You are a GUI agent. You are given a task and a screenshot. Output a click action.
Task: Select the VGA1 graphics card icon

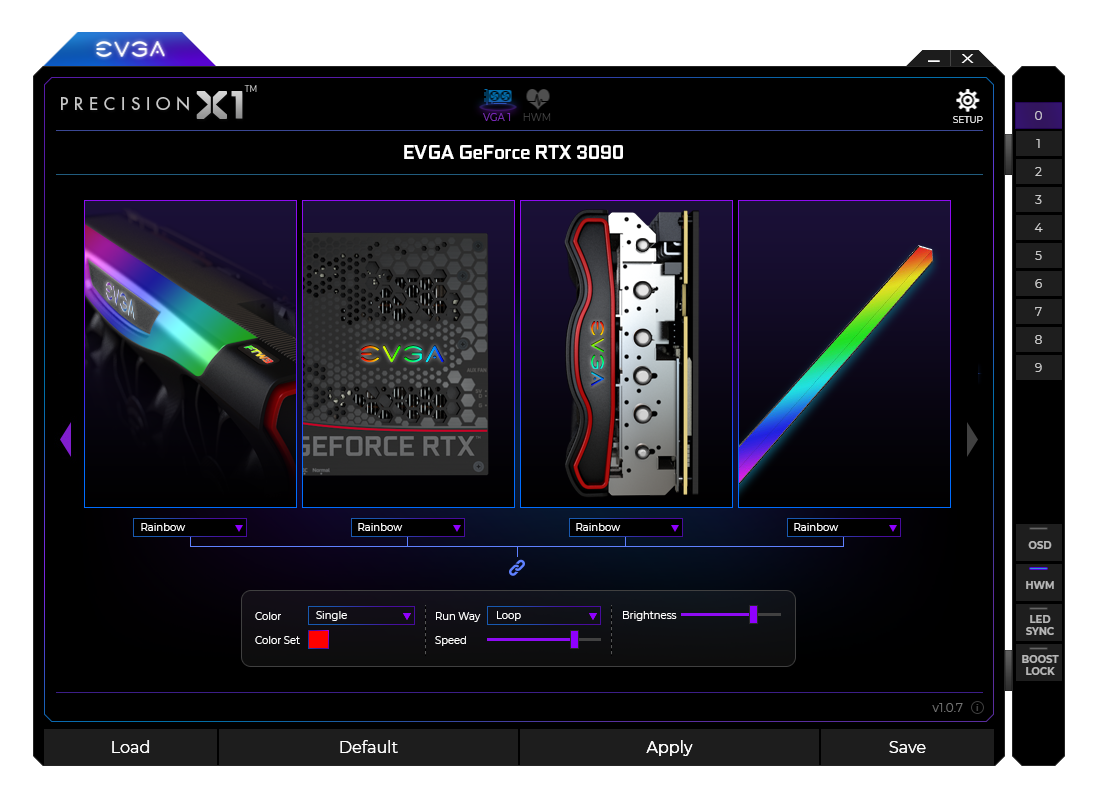tap(497, 105)
